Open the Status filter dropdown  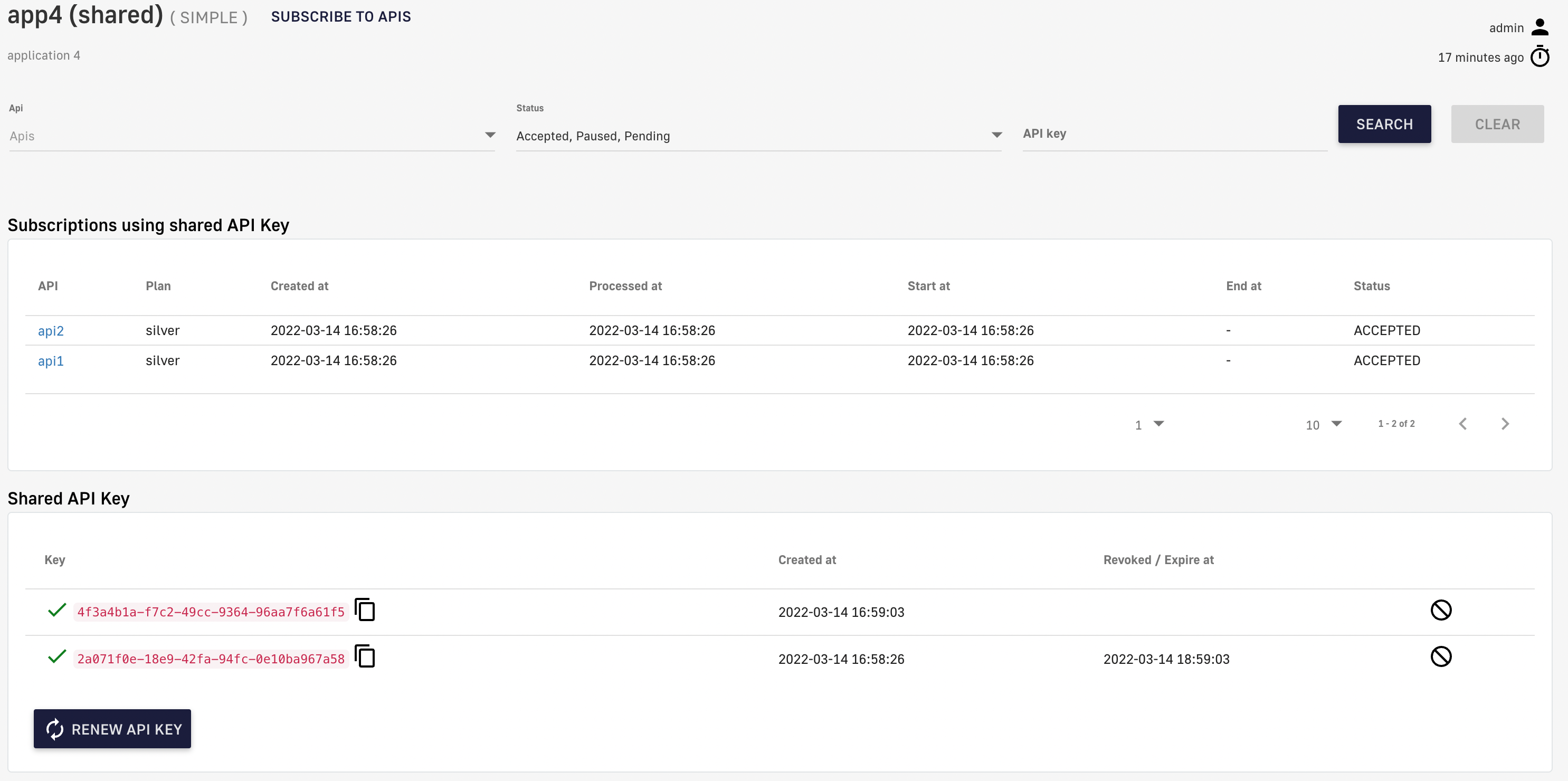pyautogui.click(x=996, y=135)
